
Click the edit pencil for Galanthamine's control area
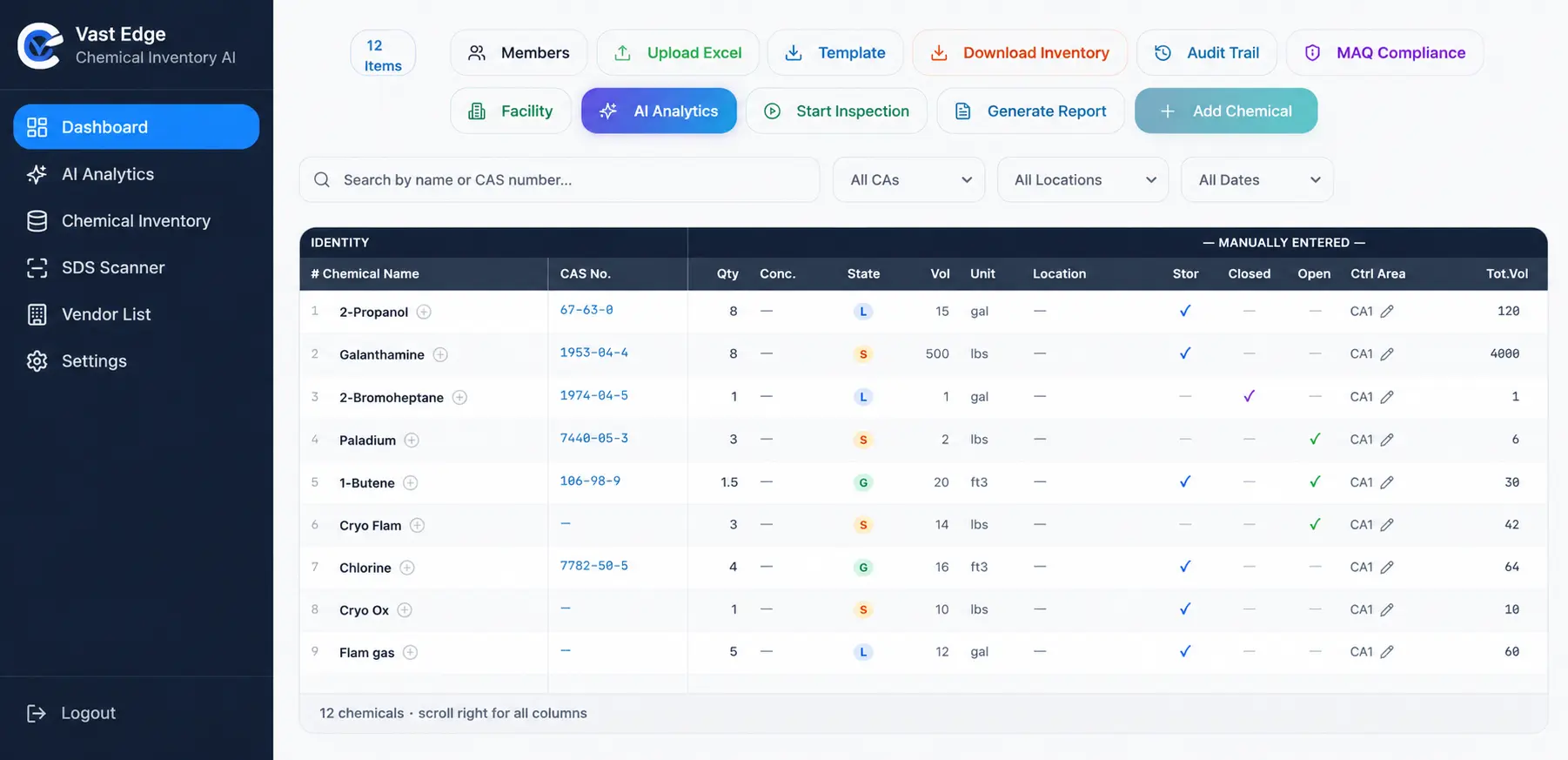[x=1387, y=353]
